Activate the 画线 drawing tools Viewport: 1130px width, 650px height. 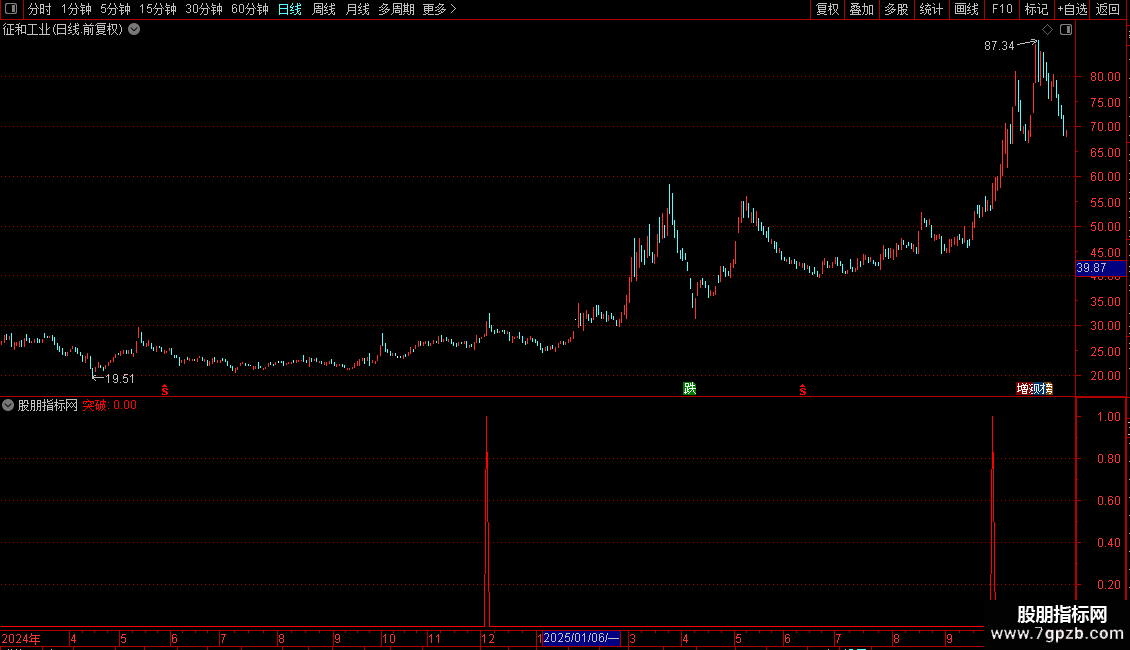pos(966,9)
